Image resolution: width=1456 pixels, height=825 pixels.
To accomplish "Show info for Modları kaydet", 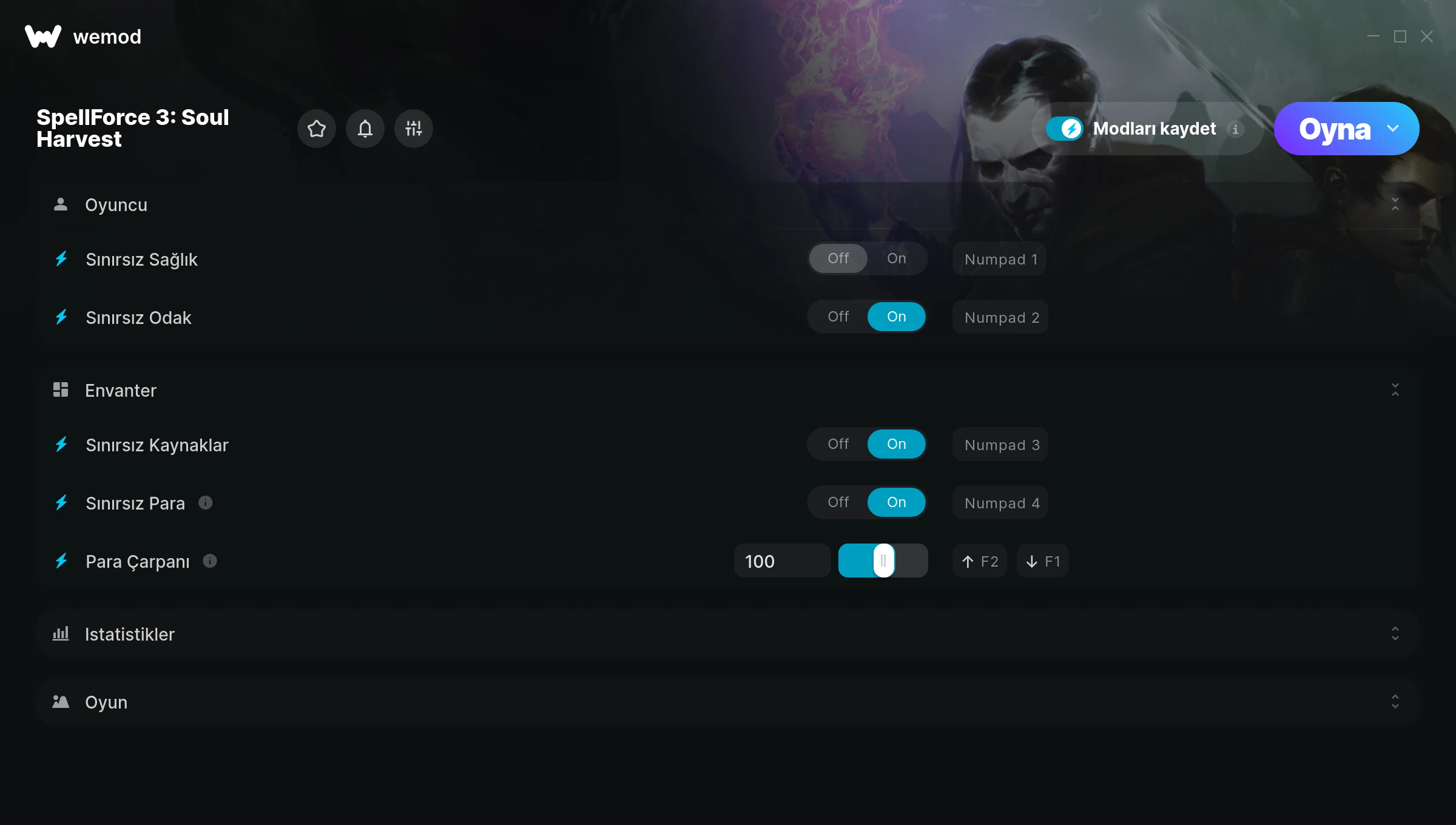I will click(x=1235, y=129).
